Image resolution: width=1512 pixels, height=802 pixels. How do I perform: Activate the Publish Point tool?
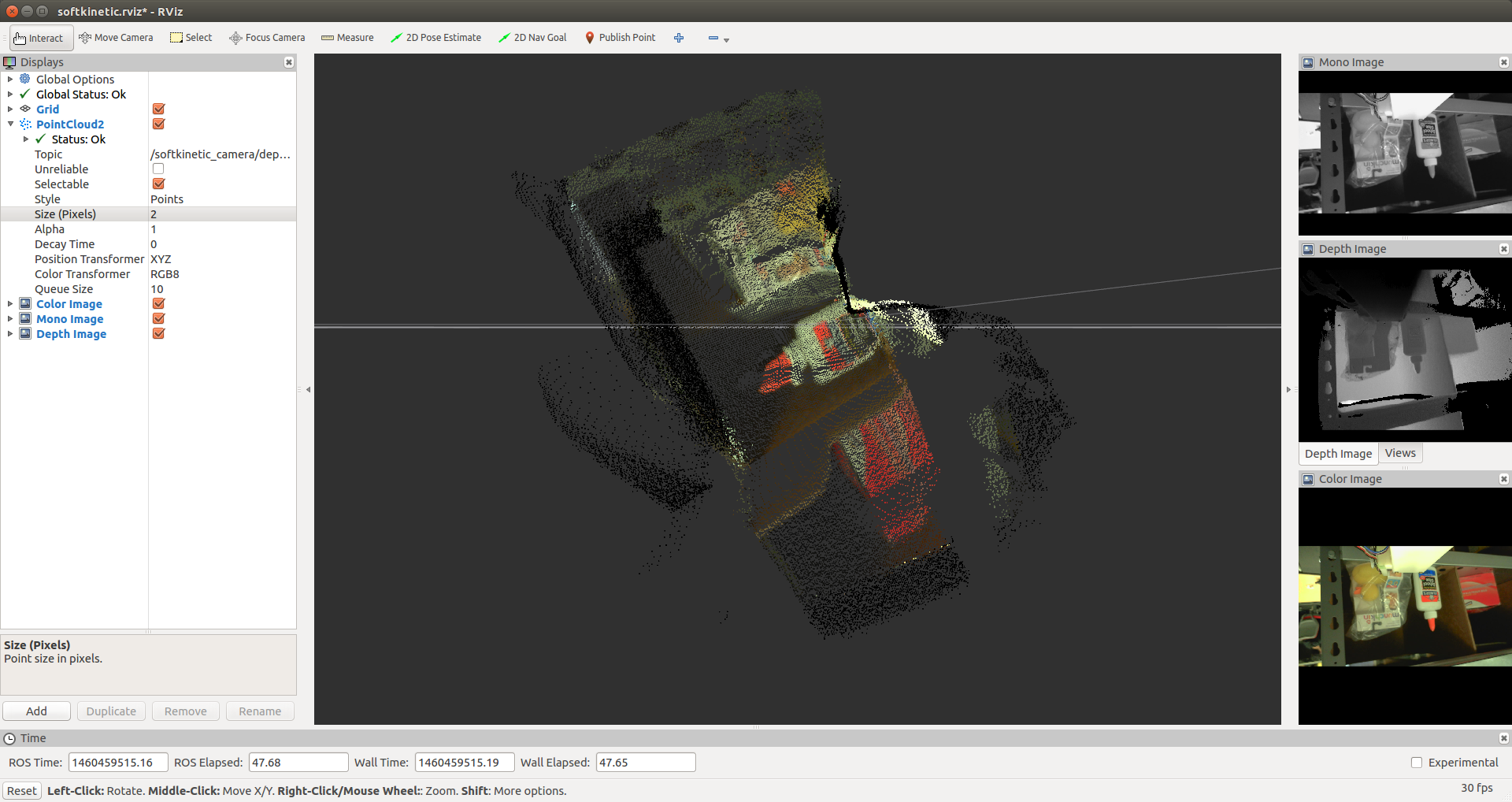tap(621, 38)
